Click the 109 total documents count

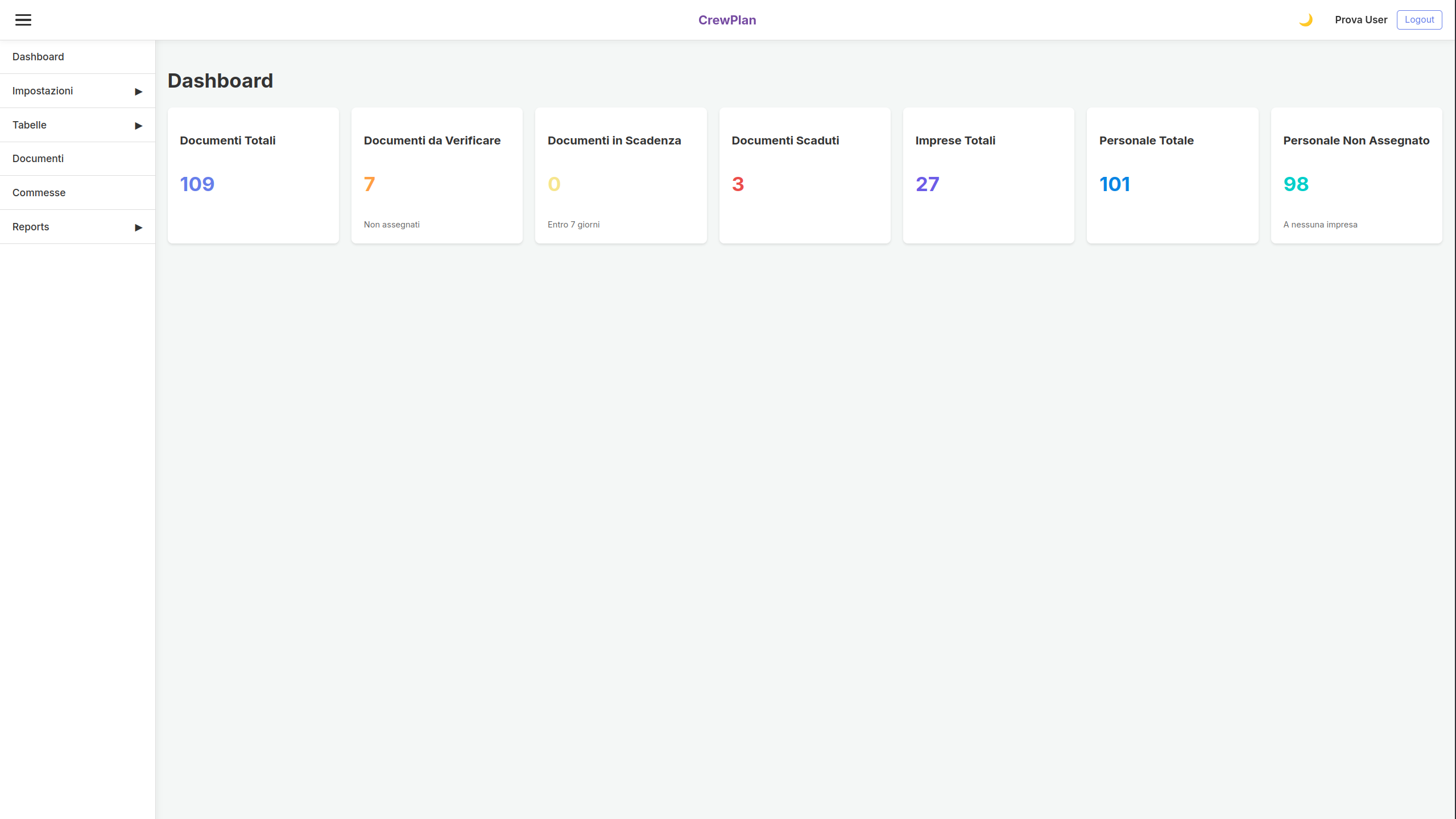point(197,184)
